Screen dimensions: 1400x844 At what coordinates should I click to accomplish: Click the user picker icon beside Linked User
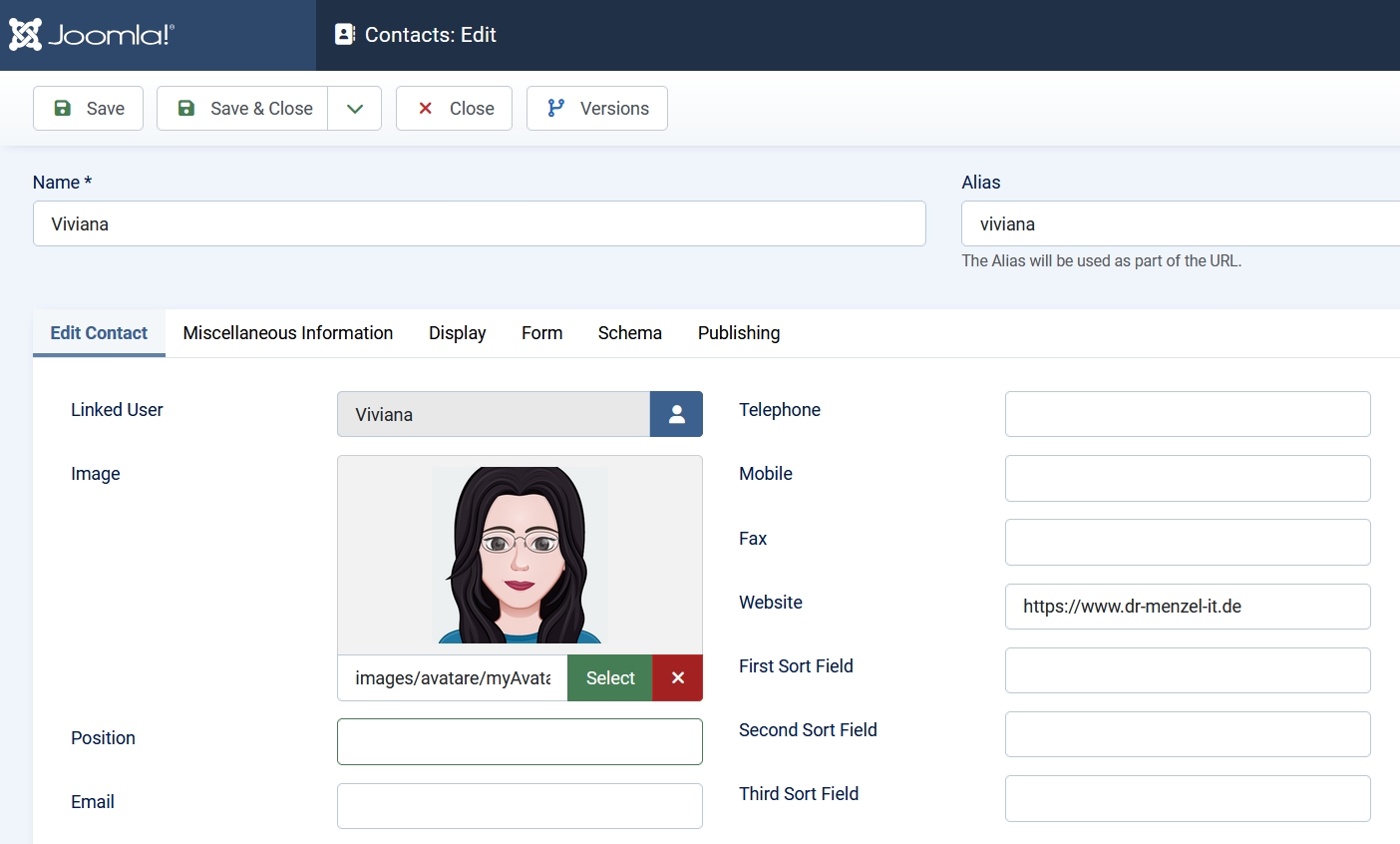[x=677, y=414]
